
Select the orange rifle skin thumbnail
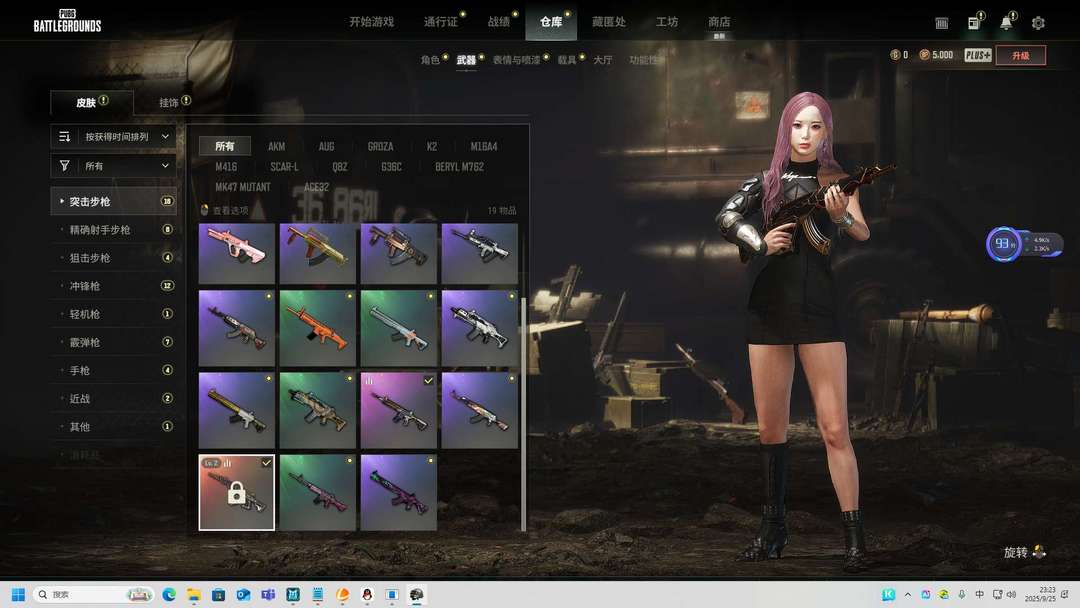(x=318, y=328)
